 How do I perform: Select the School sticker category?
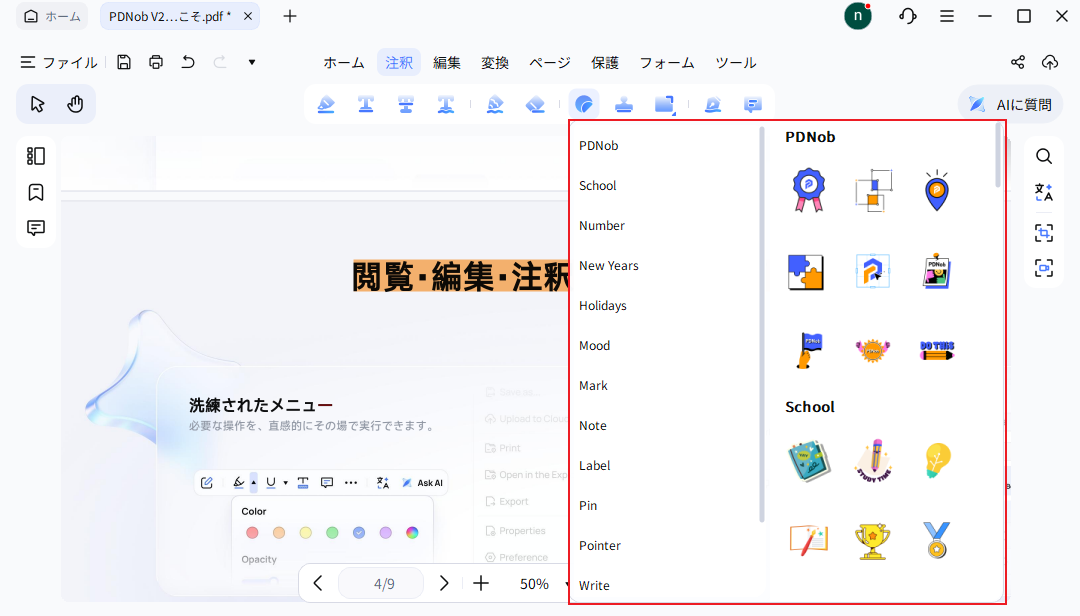point(597,185)
